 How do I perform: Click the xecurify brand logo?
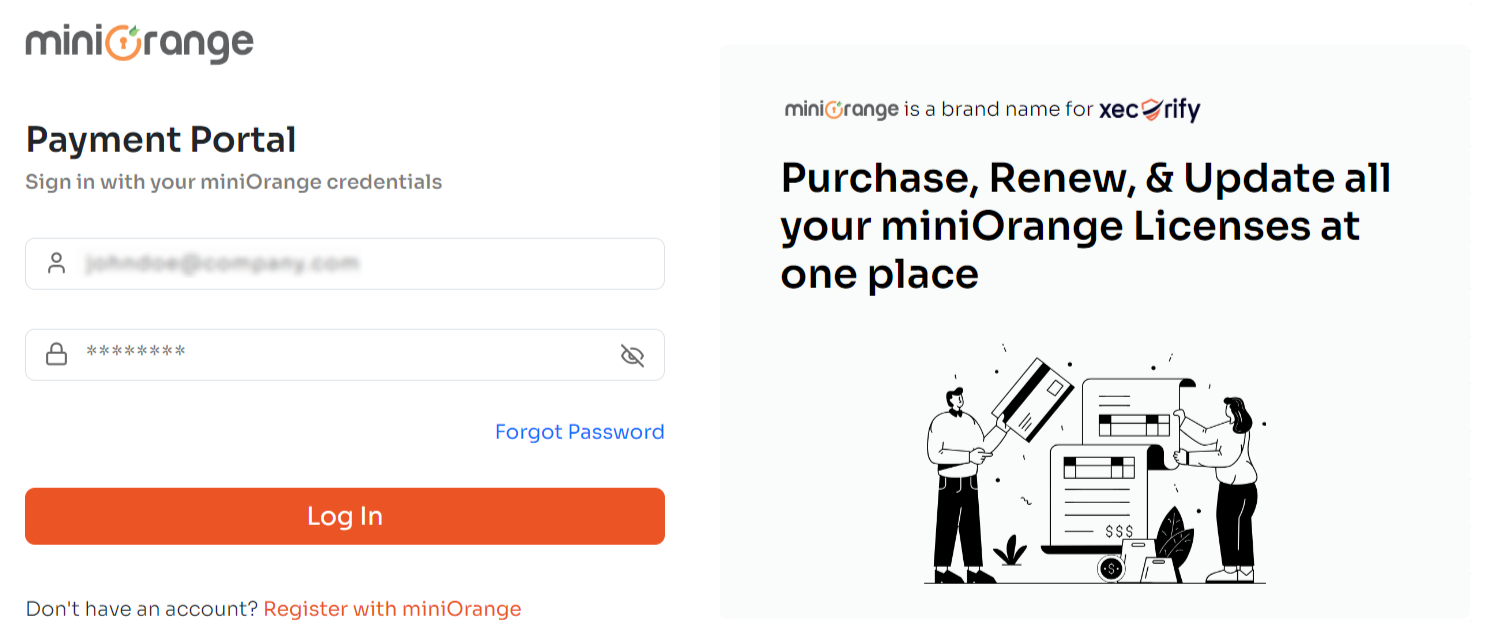[1149, 109]
